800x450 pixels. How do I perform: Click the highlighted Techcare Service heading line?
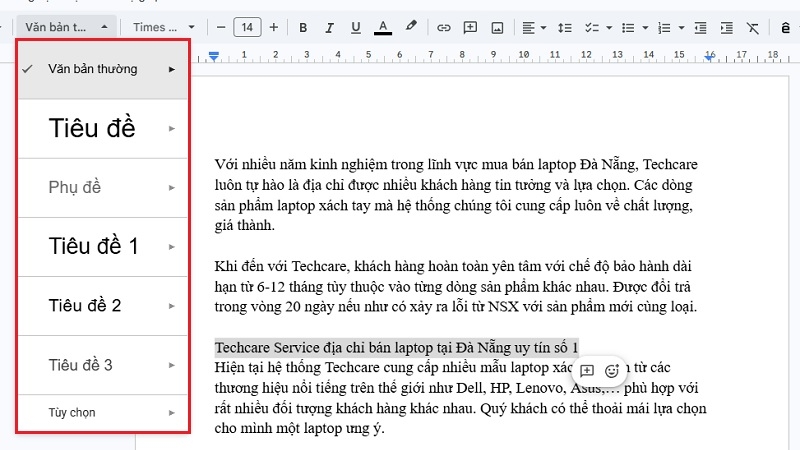pos(396,348)
